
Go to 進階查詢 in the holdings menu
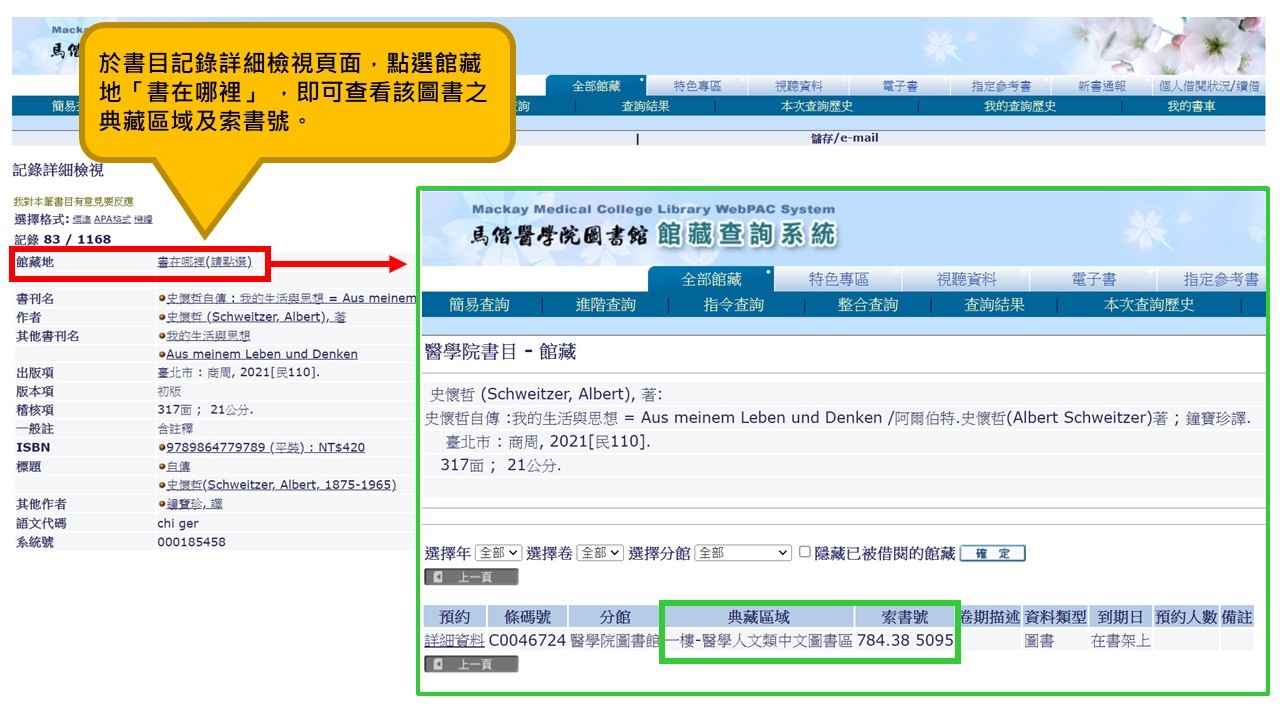pyautogui.click(x=605, y=305)
